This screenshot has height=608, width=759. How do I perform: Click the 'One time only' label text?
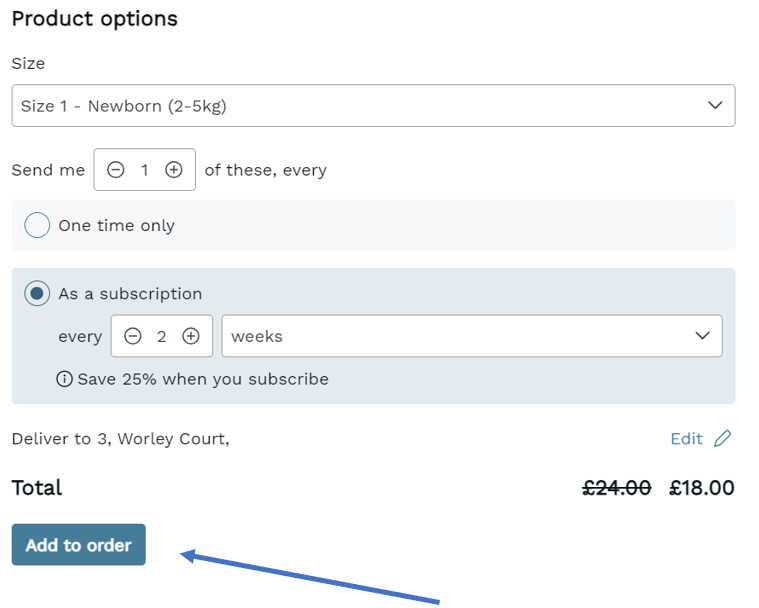(117, 226)
